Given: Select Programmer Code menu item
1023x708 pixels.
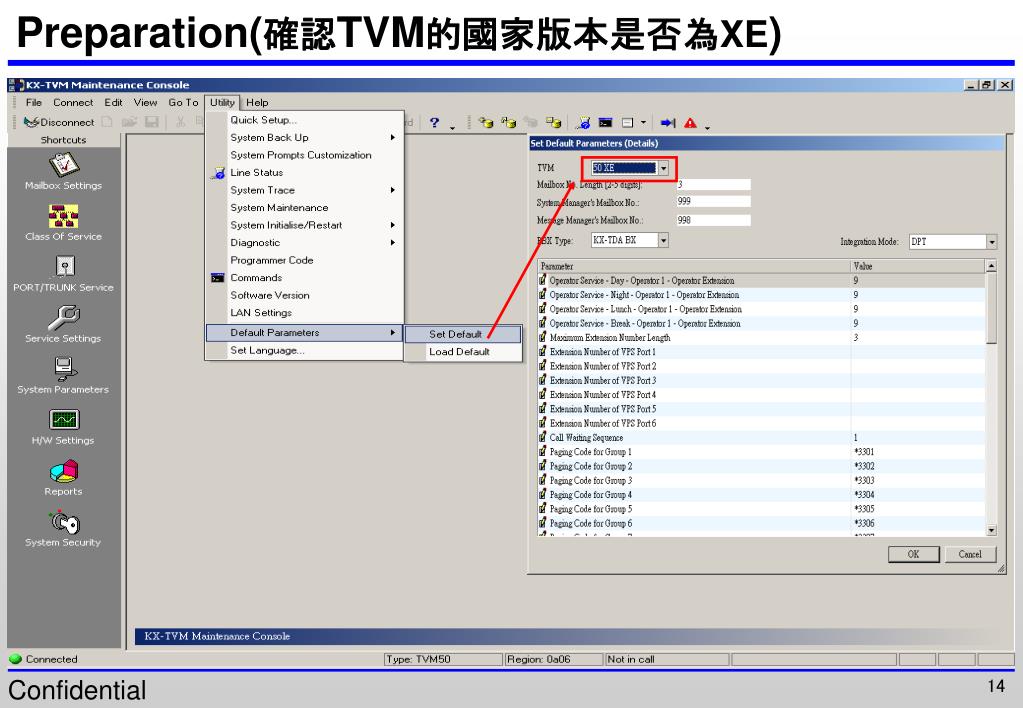Looking at the screenshot, I should (305, 260).
